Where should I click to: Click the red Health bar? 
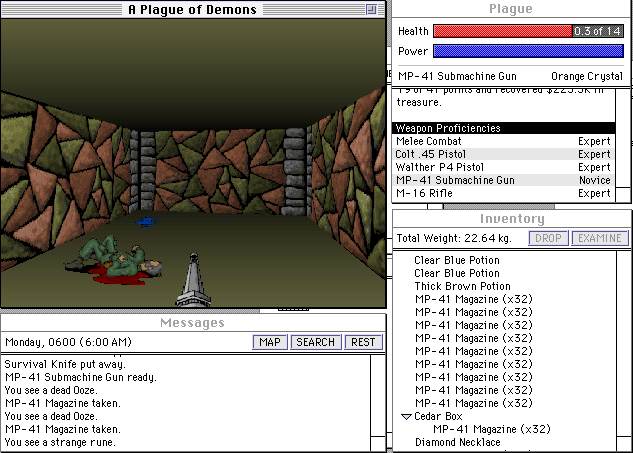pyautogui.click(x=503, y=31)
